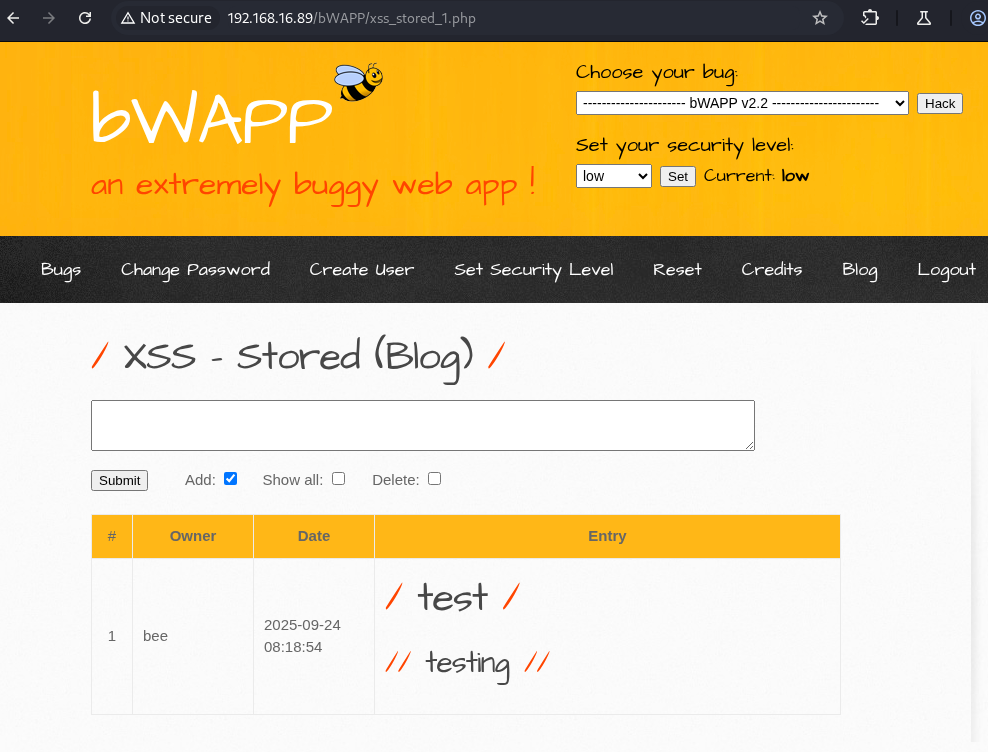Bookmark this page with the star icon
This screenshot has height=752, width=988.
click(819, 18)
